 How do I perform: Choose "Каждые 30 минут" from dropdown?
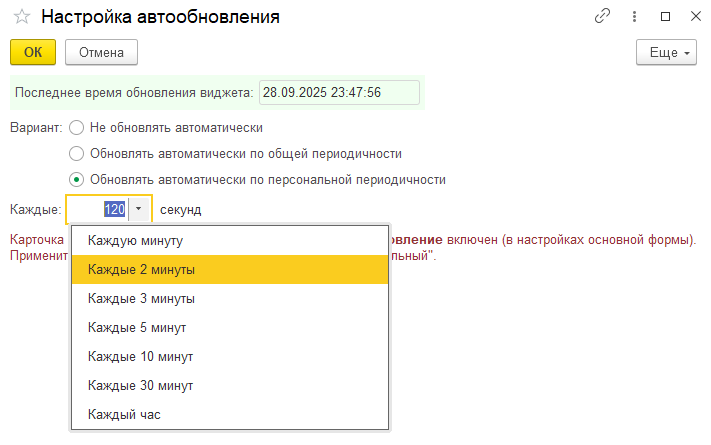[140, 386]
